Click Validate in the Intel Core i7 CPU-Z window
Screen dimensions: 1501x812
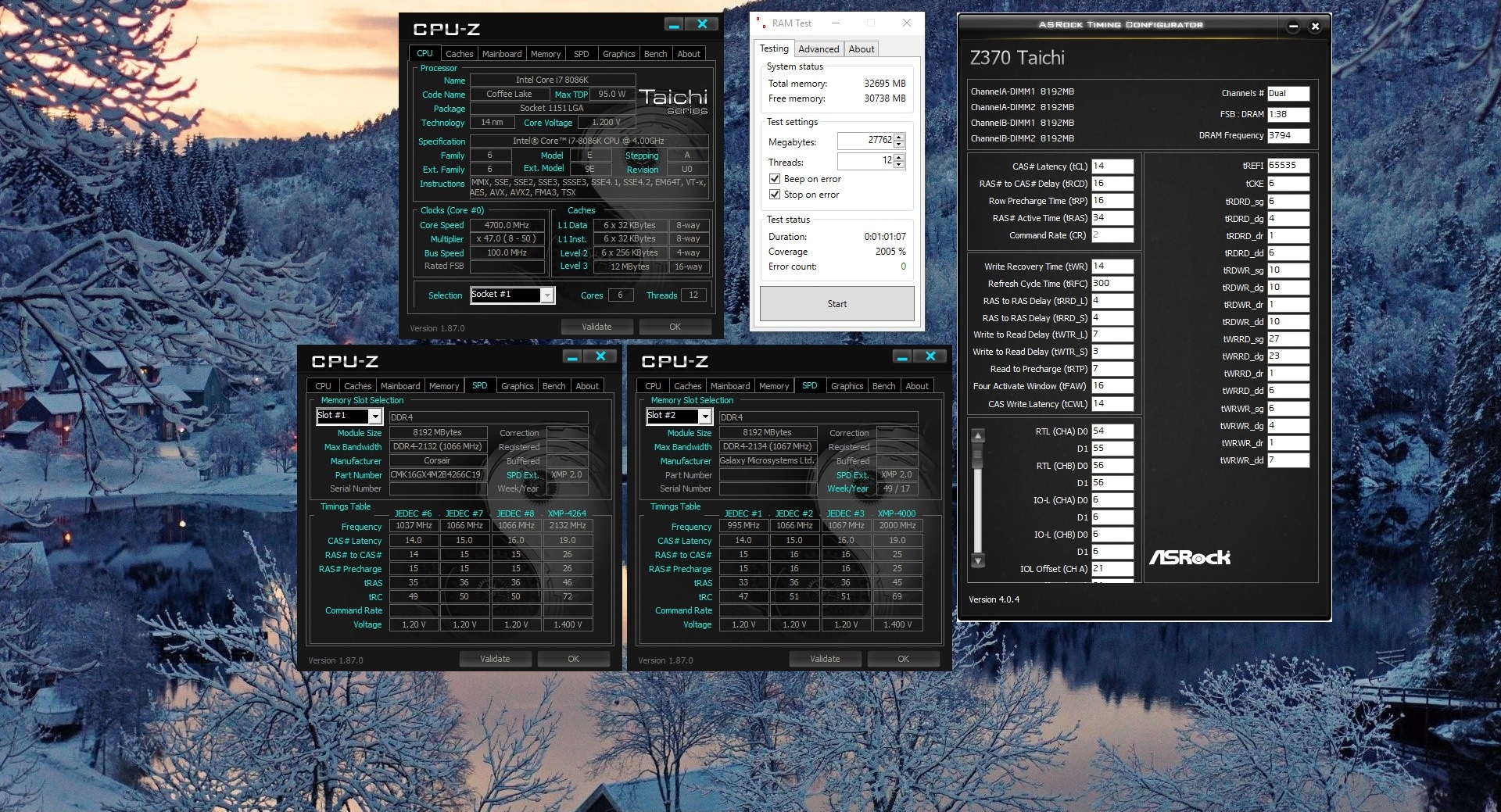(596, 327)
